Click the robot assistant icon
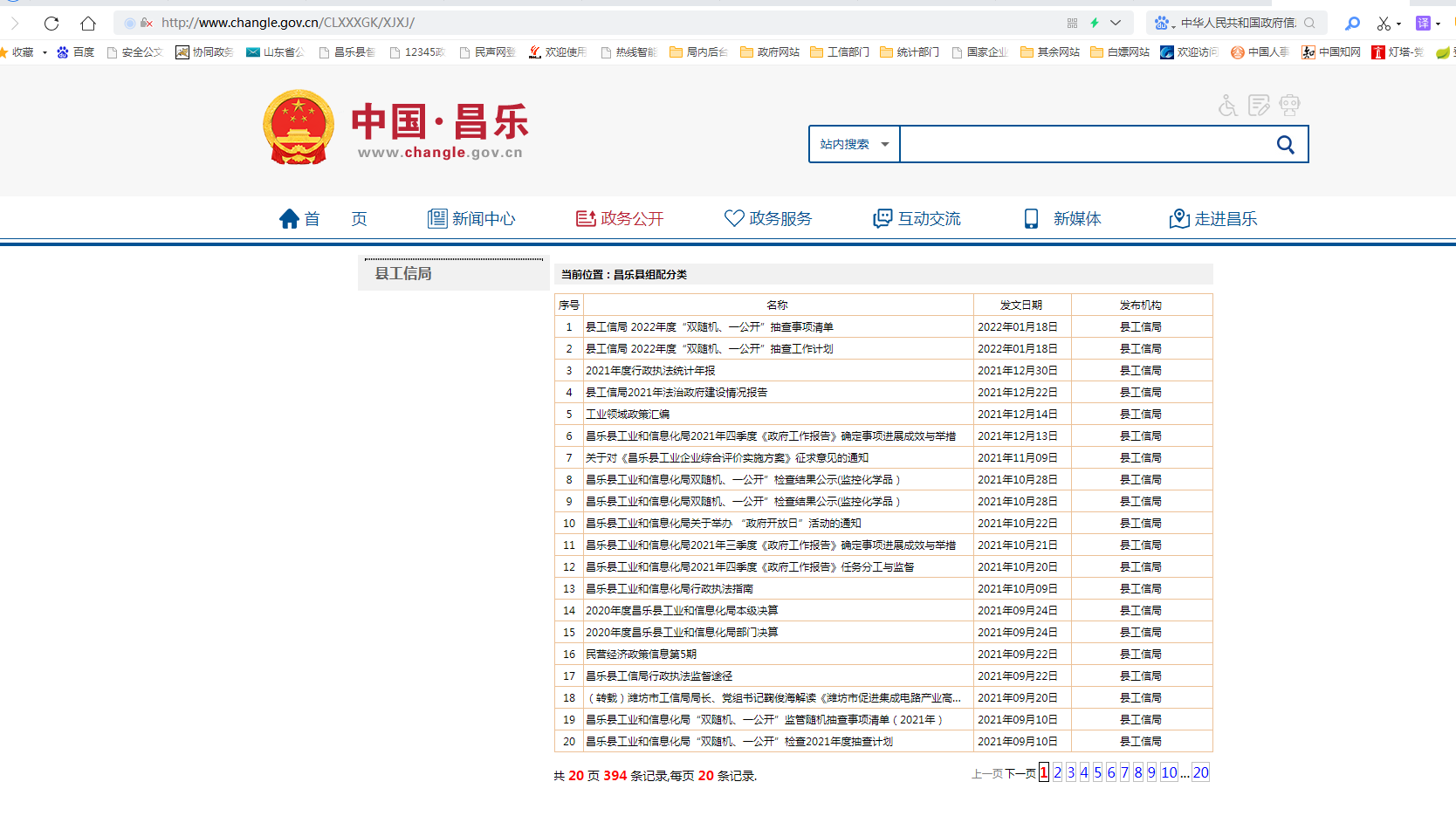The width and height of the screenshot is (1456, 816). (x=1289, y=106)
